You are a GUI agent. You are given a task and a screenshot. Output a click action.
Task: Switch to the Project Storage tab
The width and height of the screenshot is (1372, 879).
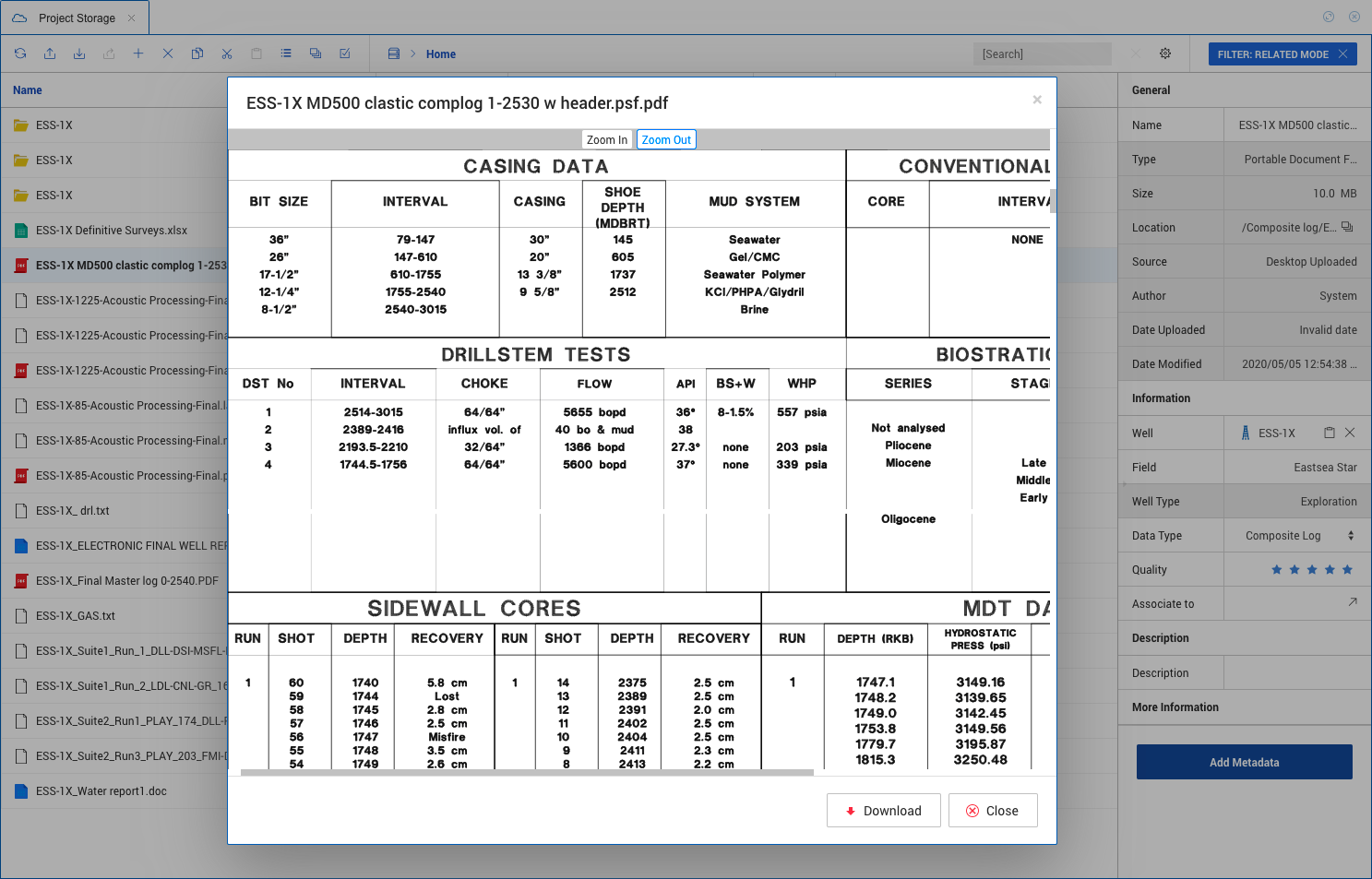point(76,18)
